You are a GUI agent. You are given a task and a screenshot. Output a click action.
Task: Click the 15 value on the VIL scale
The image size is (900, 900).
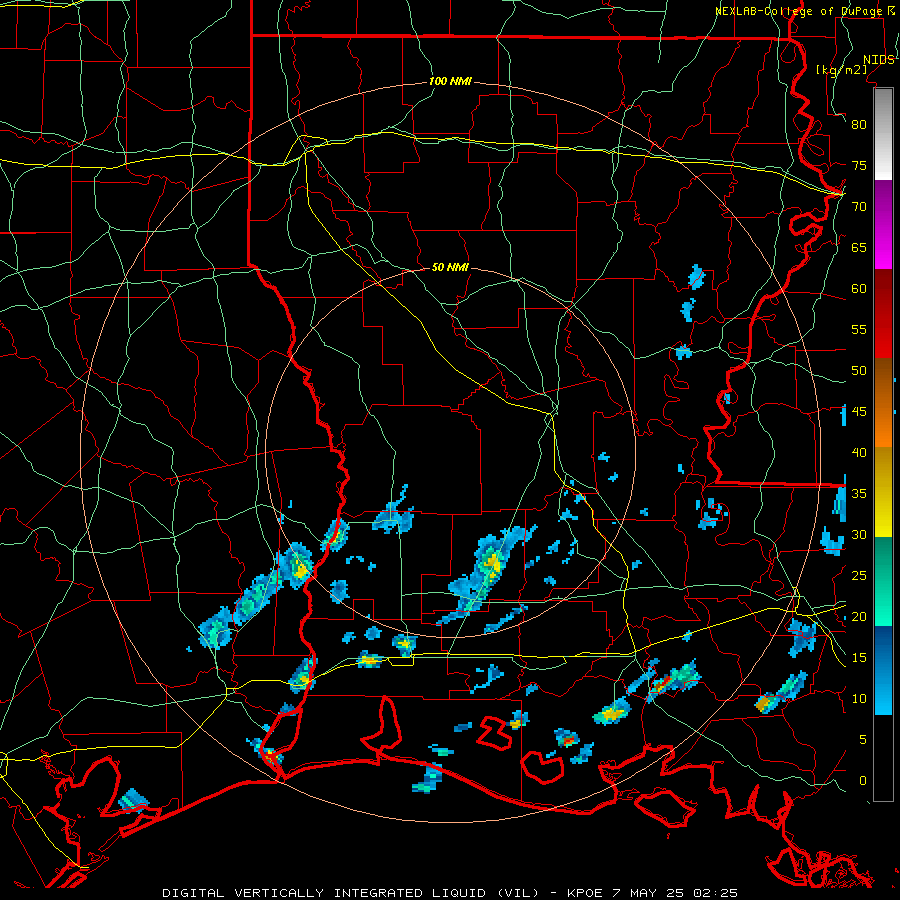pyautogui.click(x=859, y=658)
